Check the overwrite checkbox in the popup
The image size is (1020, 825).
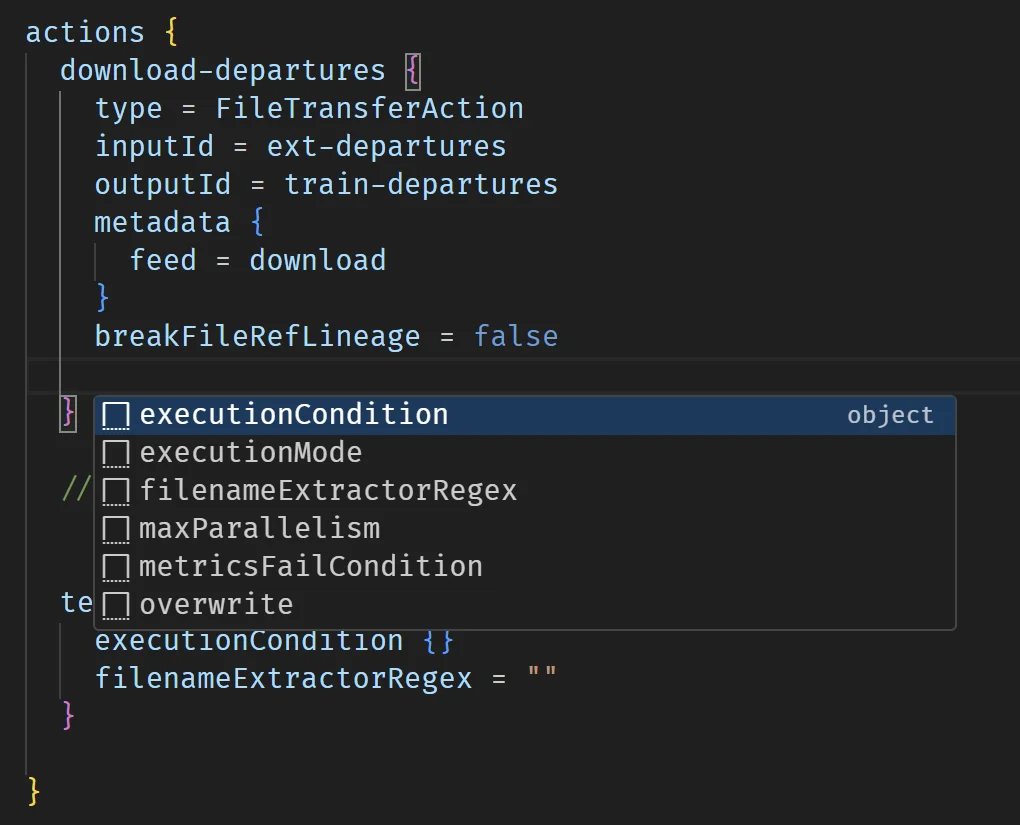(115, 604)
